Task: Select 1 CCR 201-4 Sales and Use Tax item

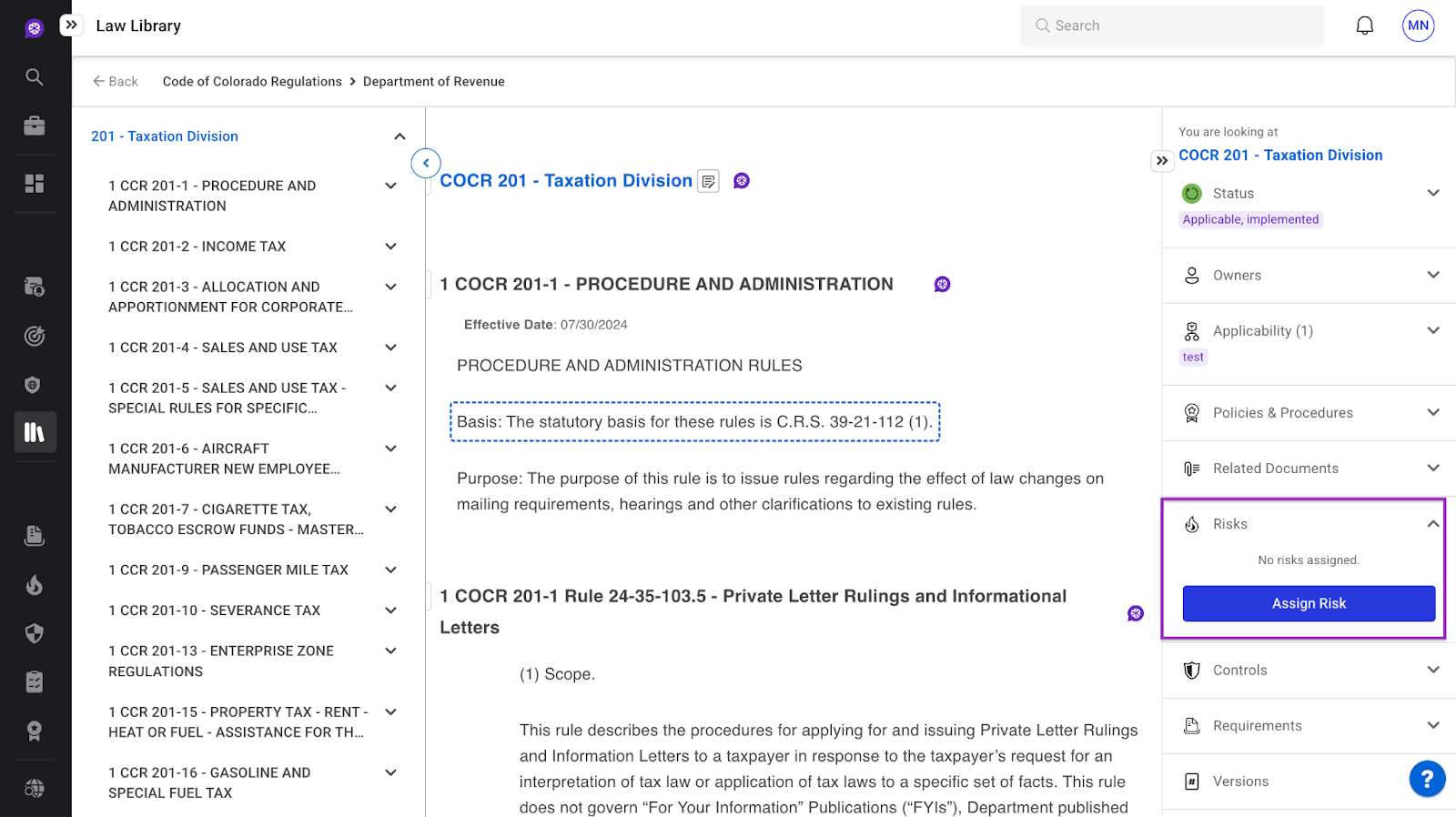Action: [223, 348]
